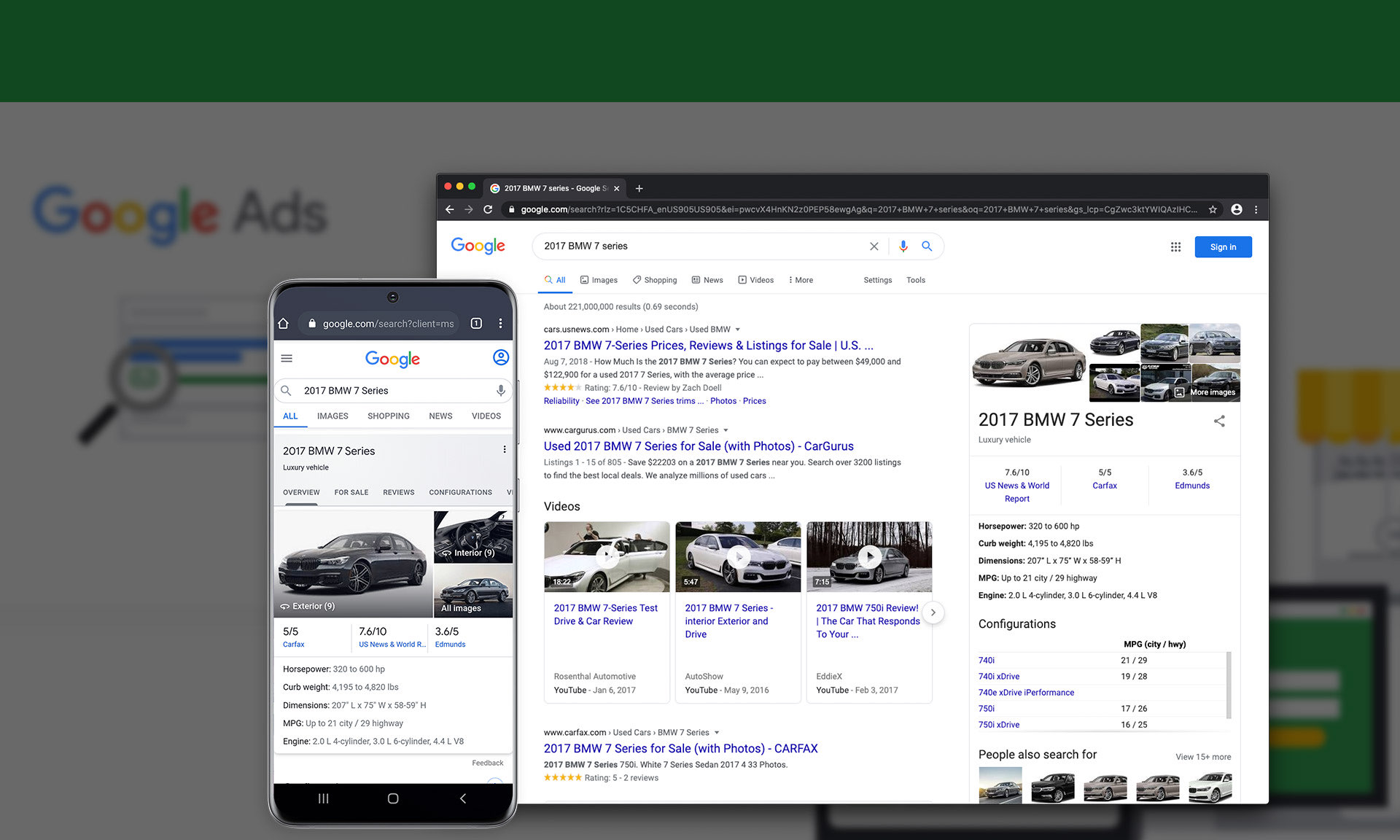Tap the phone navigation home button

tap(393, 798)
